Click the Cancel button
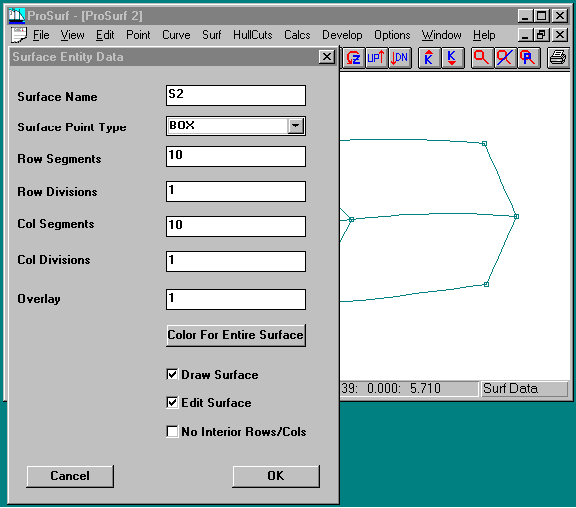The width and height of the screenshot is (576, 508). point(70,476)
